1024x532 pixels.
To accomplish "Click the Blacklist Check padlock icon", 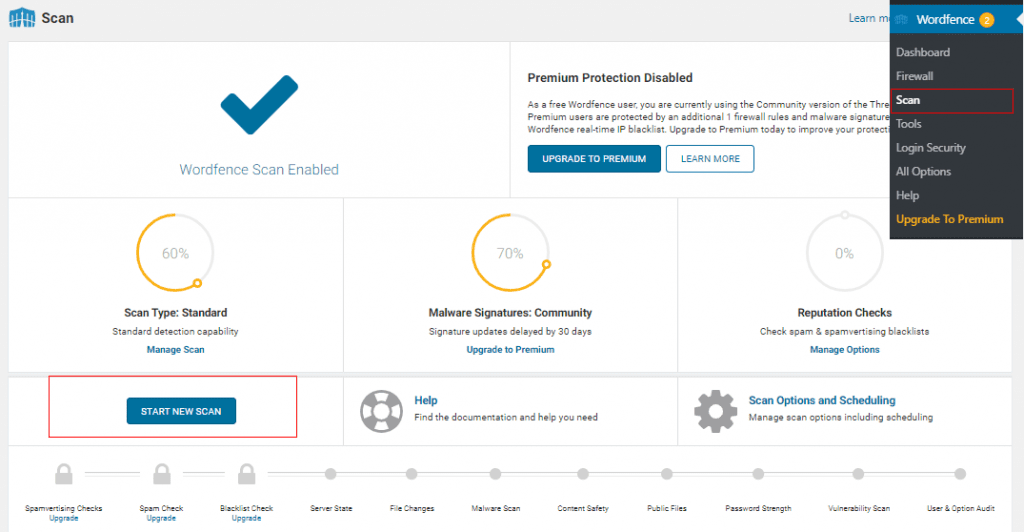I will [246, 474].
